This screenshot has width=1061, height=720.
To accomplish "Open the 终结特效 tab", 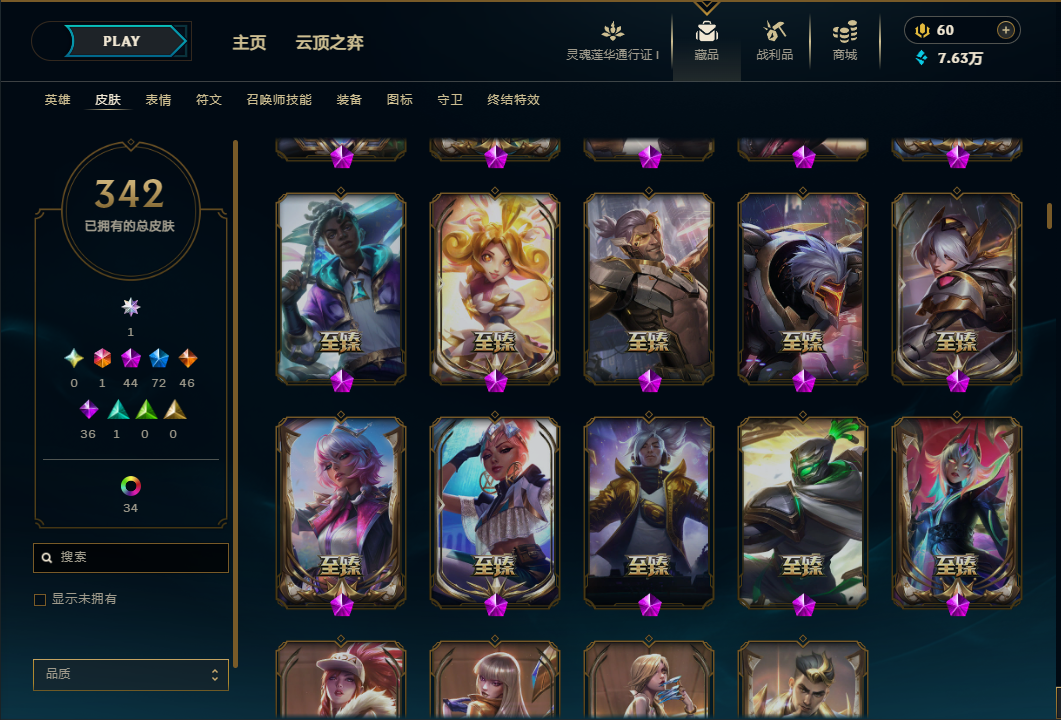I will tap(514, 99).
